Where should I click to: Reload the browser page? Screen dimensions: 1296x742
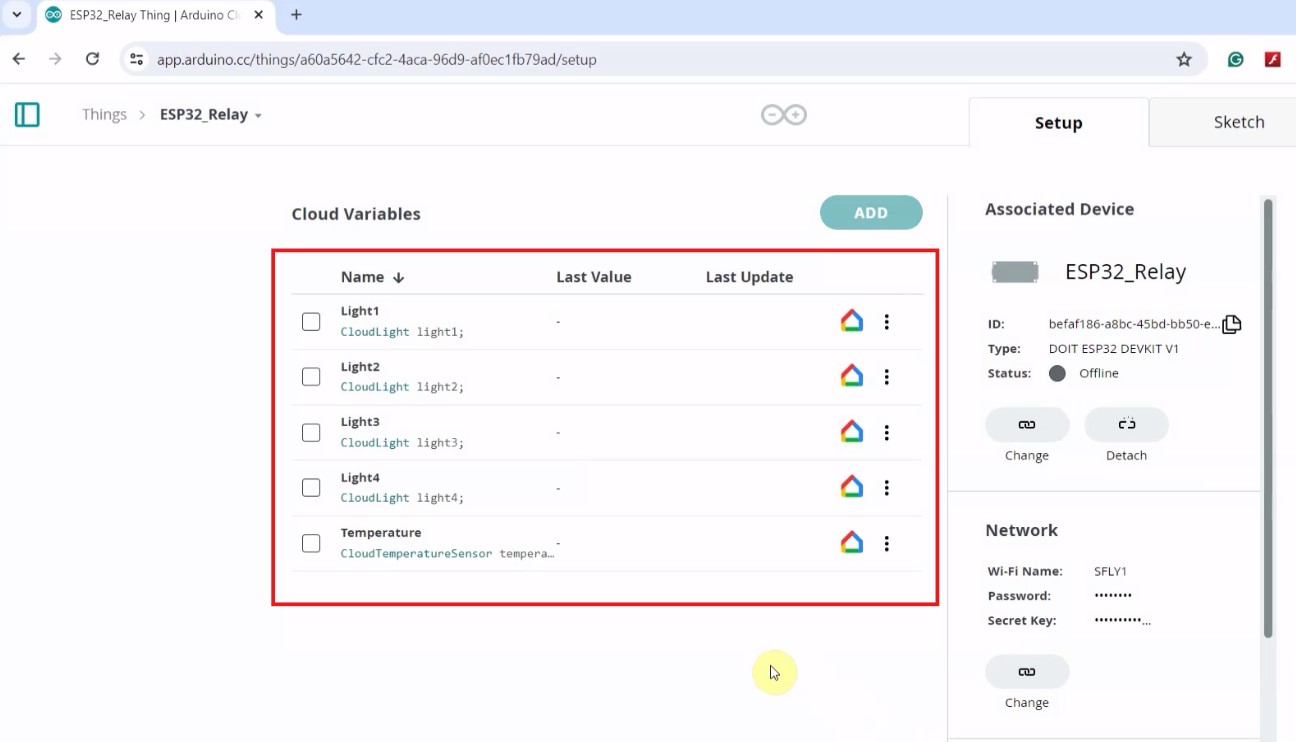[x=92, y=59]
